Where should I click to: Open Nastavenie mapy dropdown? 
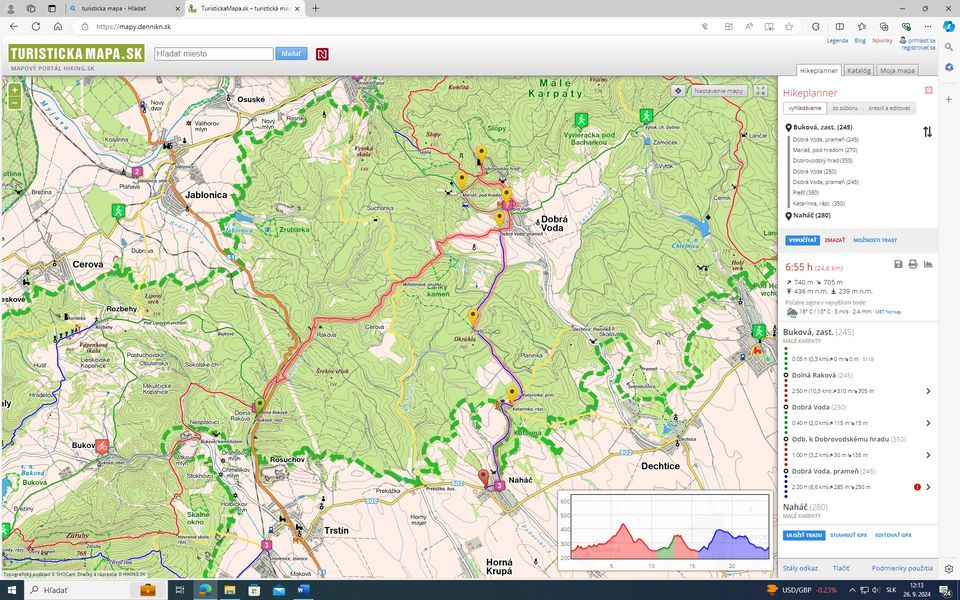pos(719,91)
